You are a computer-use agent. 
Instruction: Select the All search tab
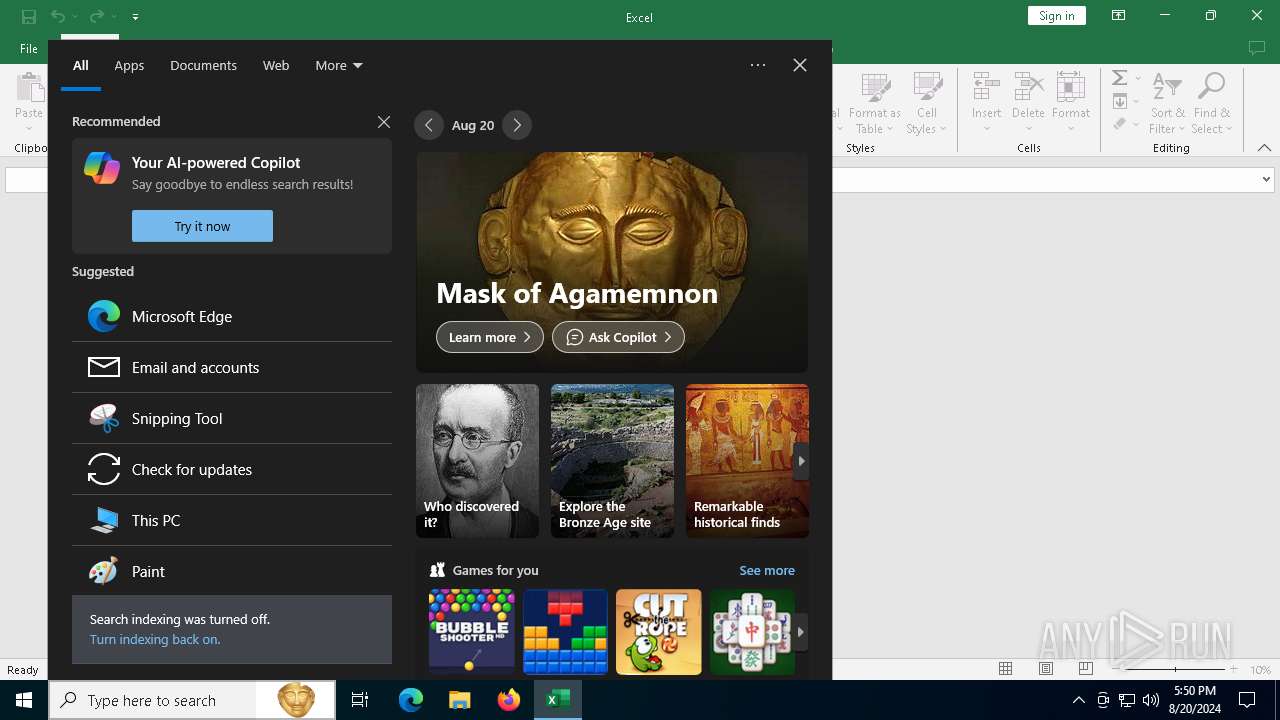click(x=81, y=65)
